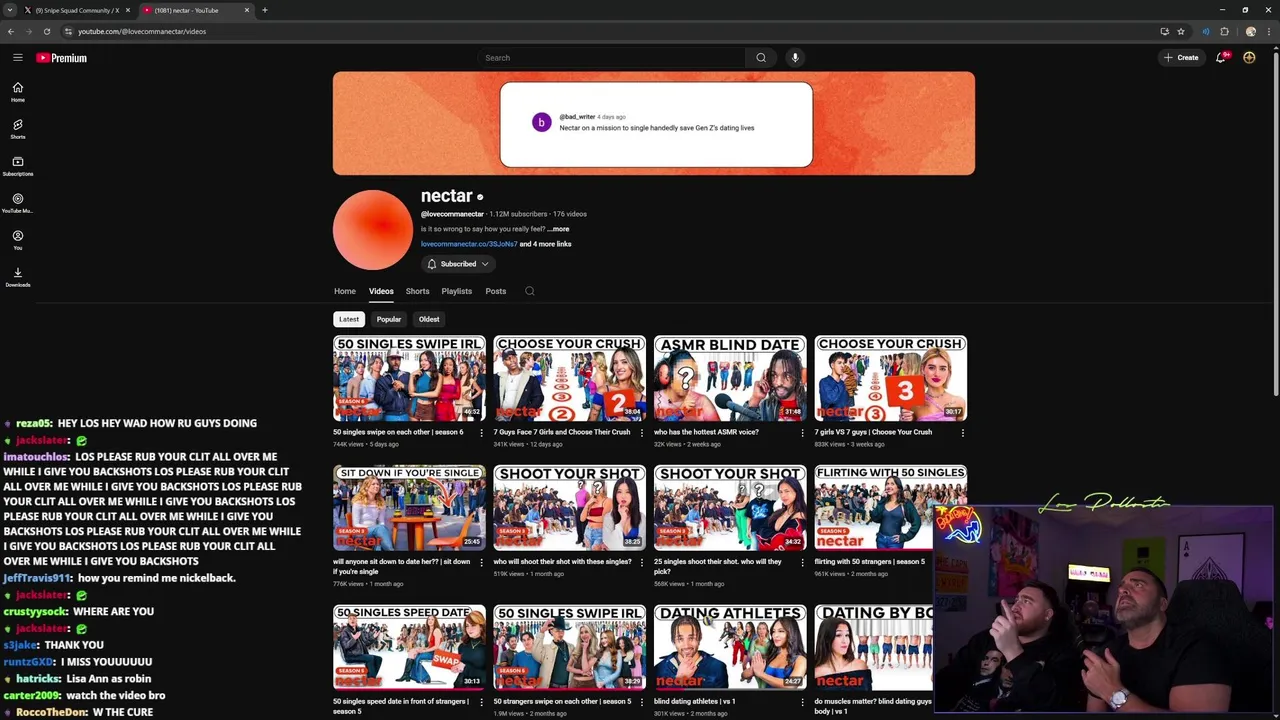Play 50 SINGLES SWIPE IRL 46:52 thumbnail
Image resolution: width=1280 pixels, height=720 pixels.
409,378
